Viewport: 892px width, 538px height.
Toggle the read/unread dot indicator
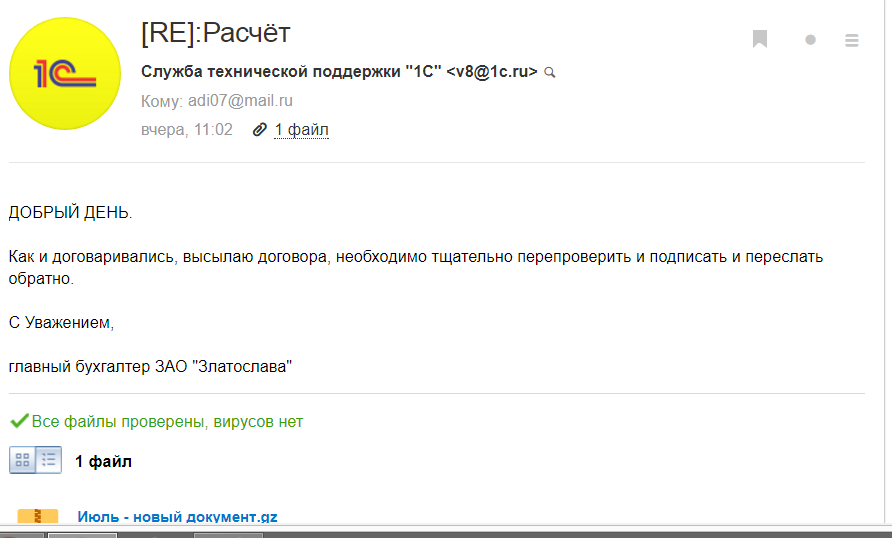click(x=811, y=40)
